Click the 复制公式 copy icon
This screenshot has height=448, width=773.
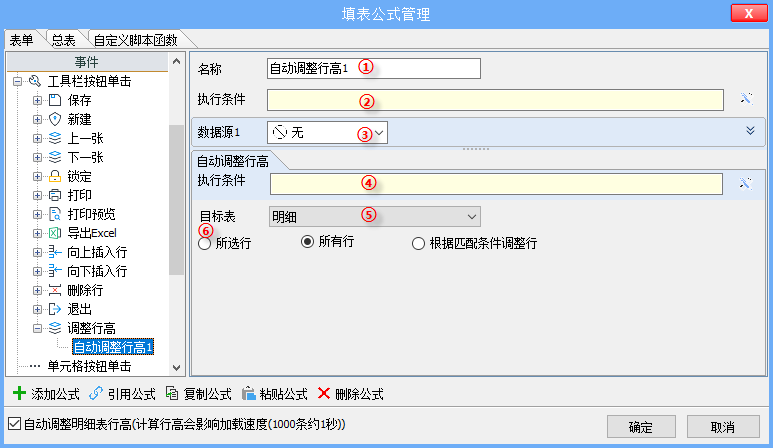coord(172,393)
